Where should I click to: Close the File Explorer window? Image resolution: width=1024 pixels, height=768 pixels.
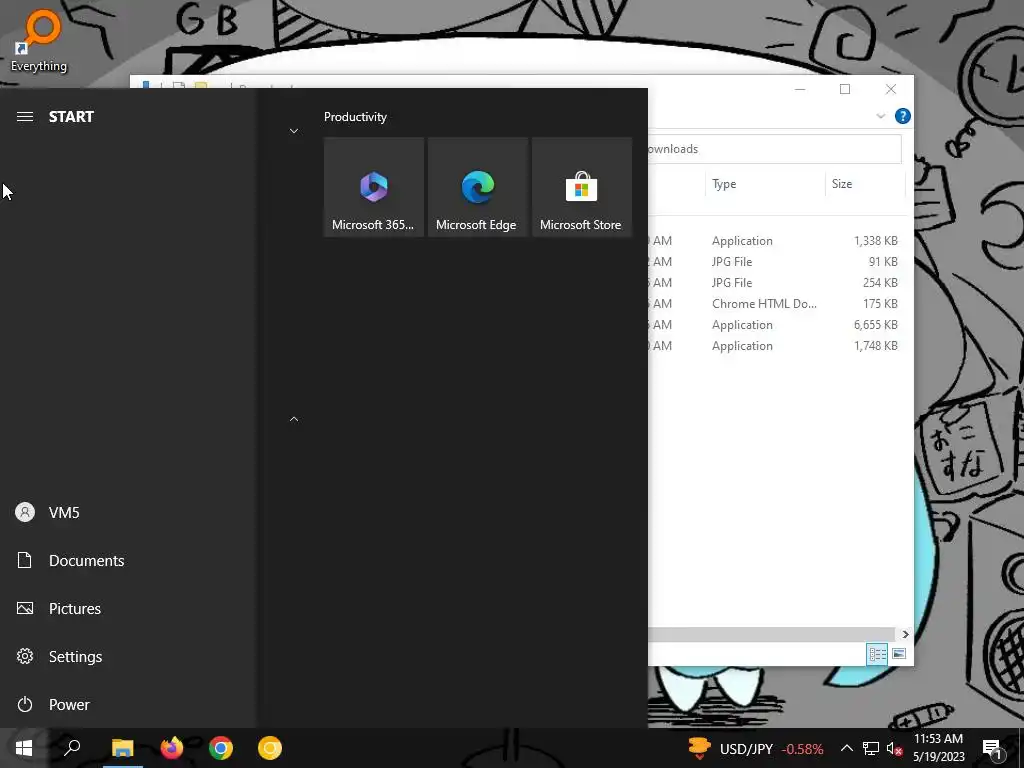point(891,89)
